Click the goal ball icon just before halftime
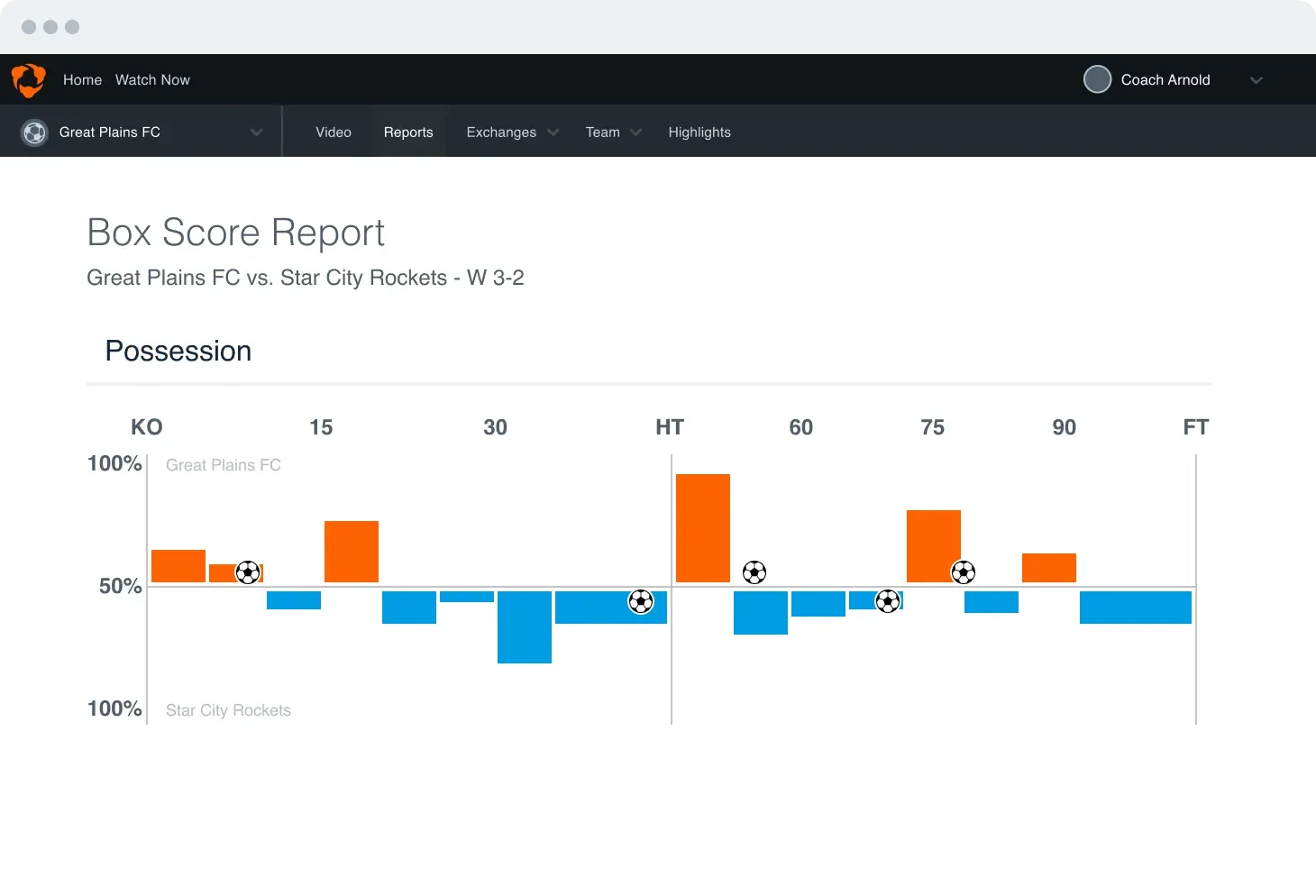The height and width of the screenshot is (896, 1316). coord(641,601)
